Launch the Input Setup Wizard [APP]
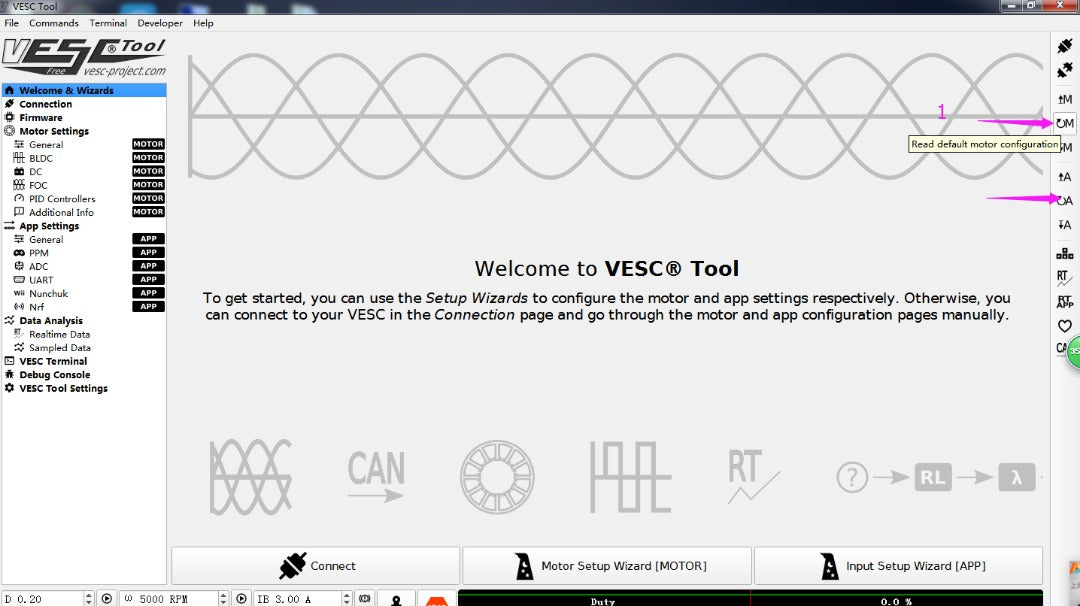Screen dimensions: 1080x606 [x=898, y=565]
